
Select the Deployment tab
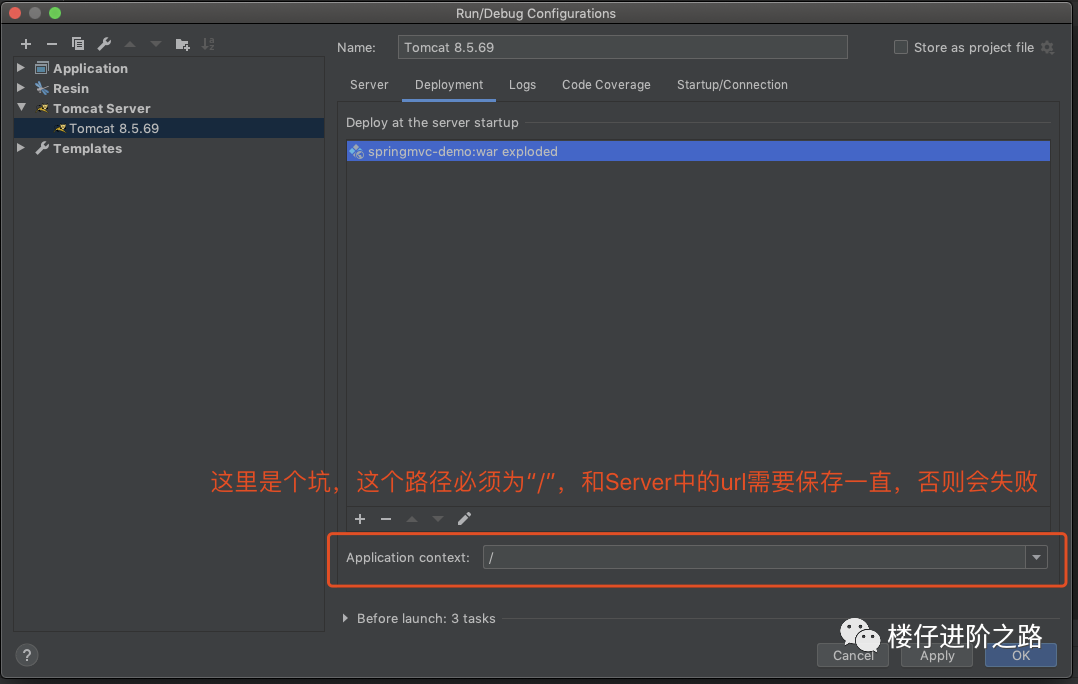(x=449, y=85)
